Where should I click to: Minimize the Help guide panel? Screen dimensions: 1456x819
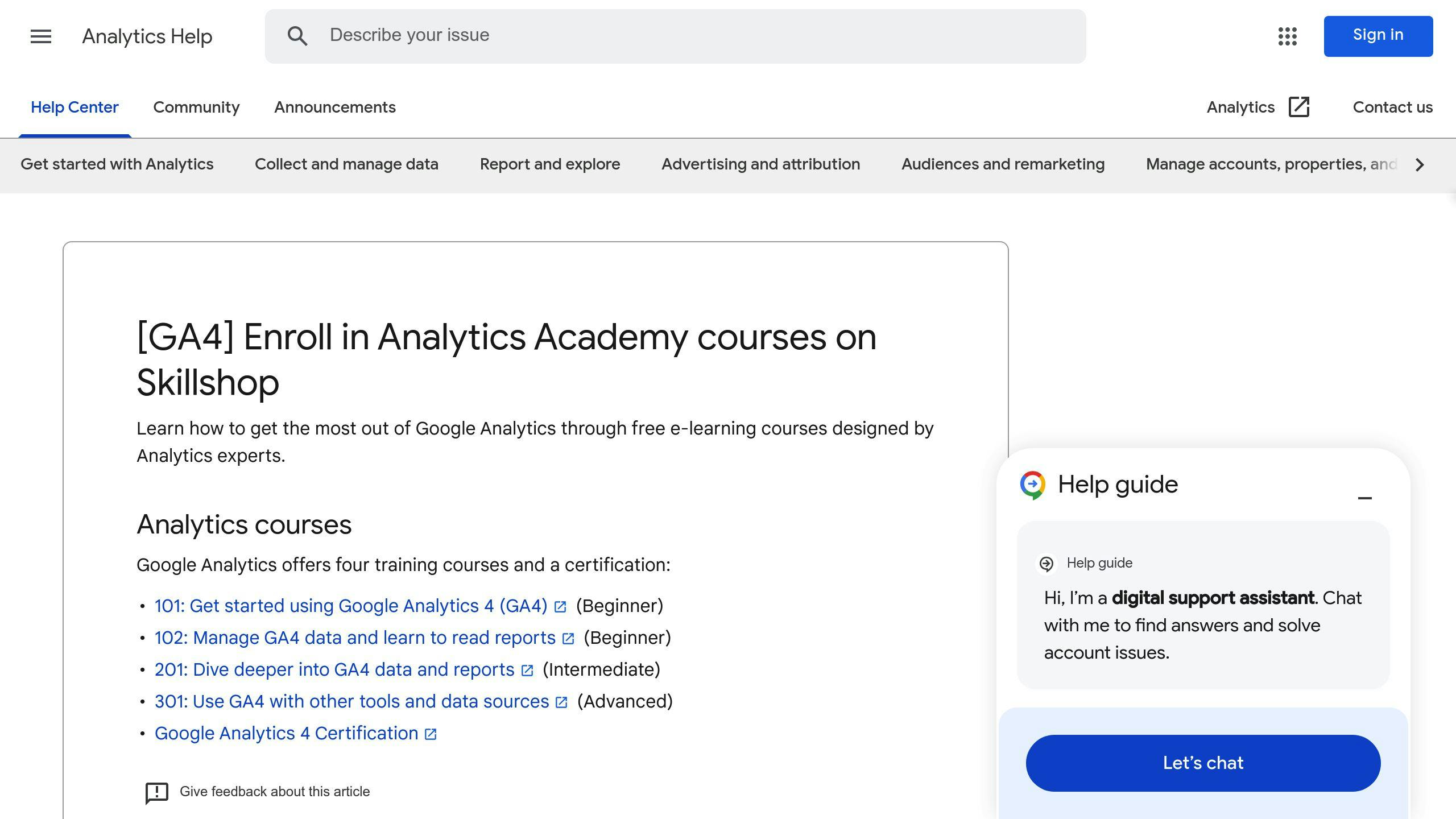point(1365,498)
